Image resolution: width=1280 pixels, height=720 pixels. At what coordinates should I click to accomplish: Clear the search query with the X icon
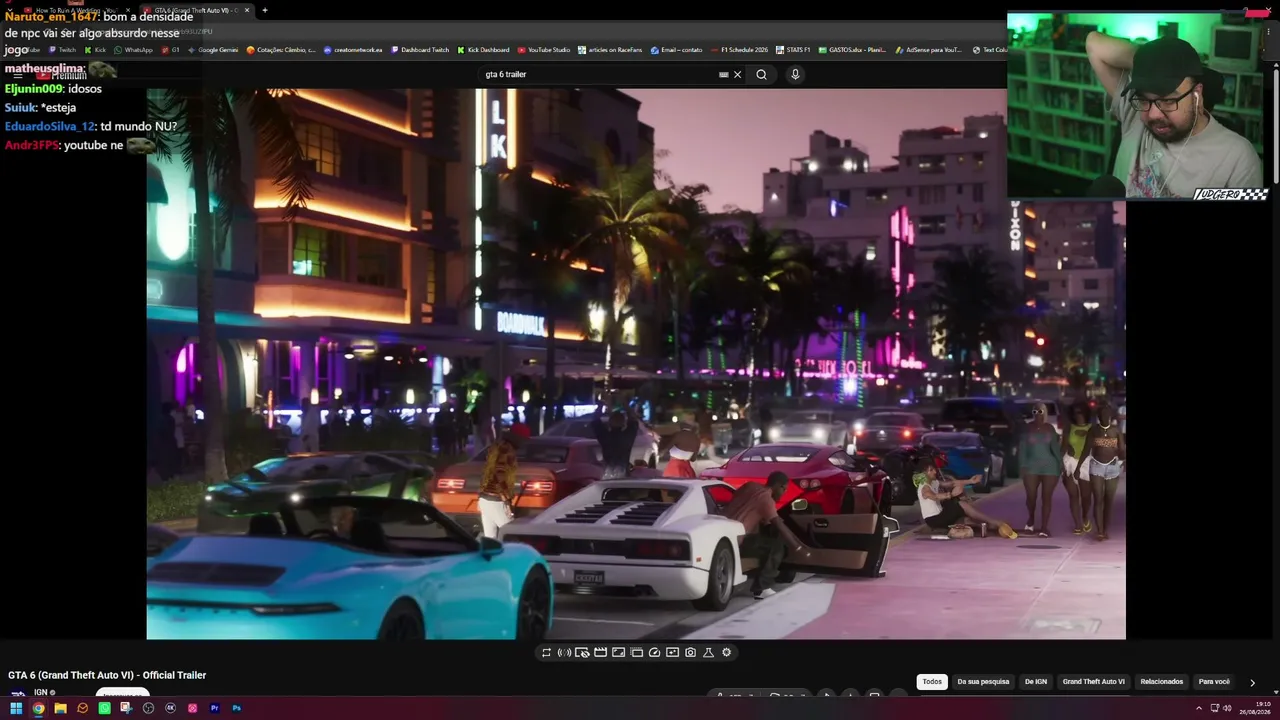pyautogui.click(x=738, y=74)
